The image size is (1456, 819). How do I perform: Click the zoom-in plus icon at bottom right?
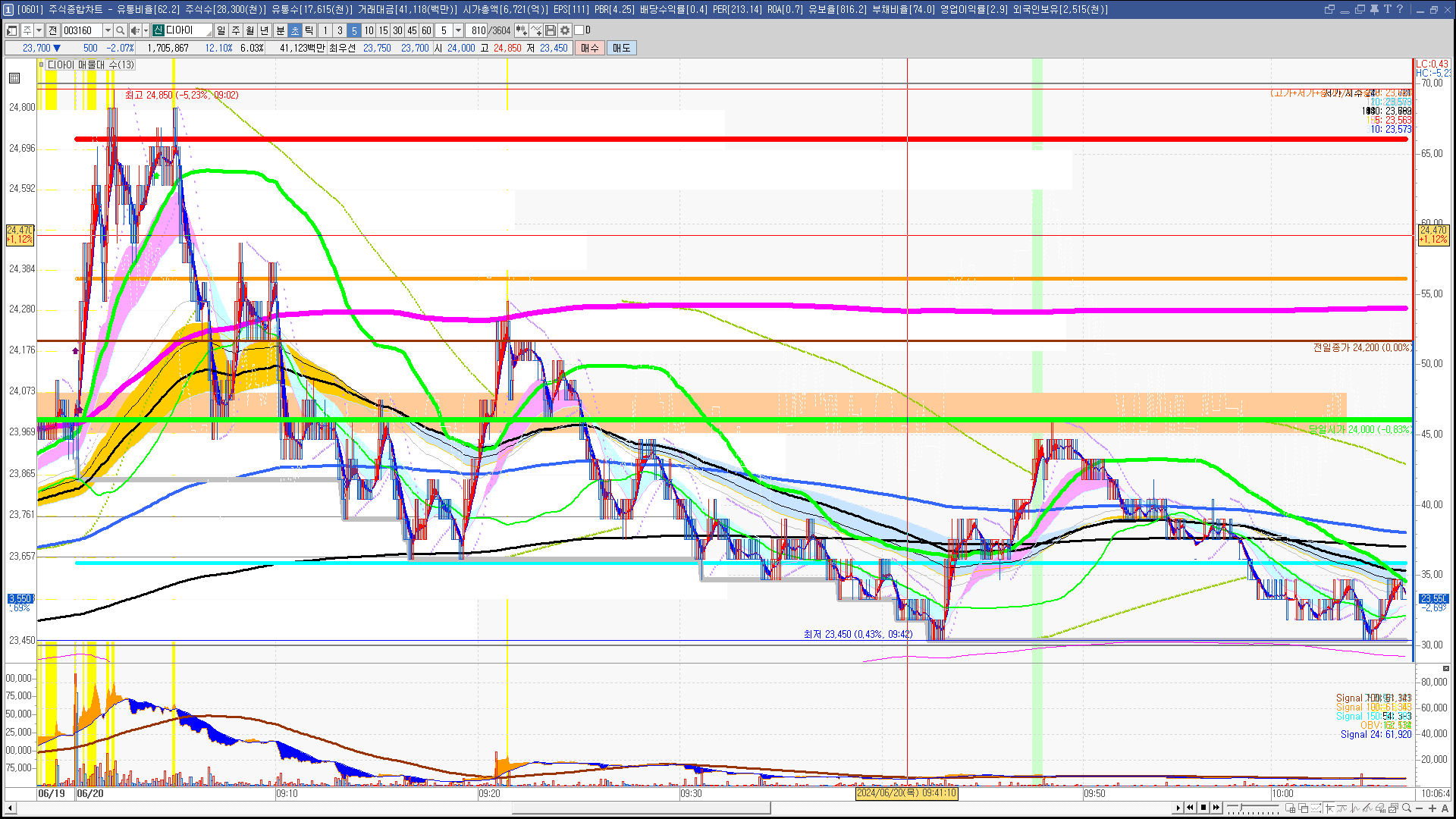point(1432,808)
